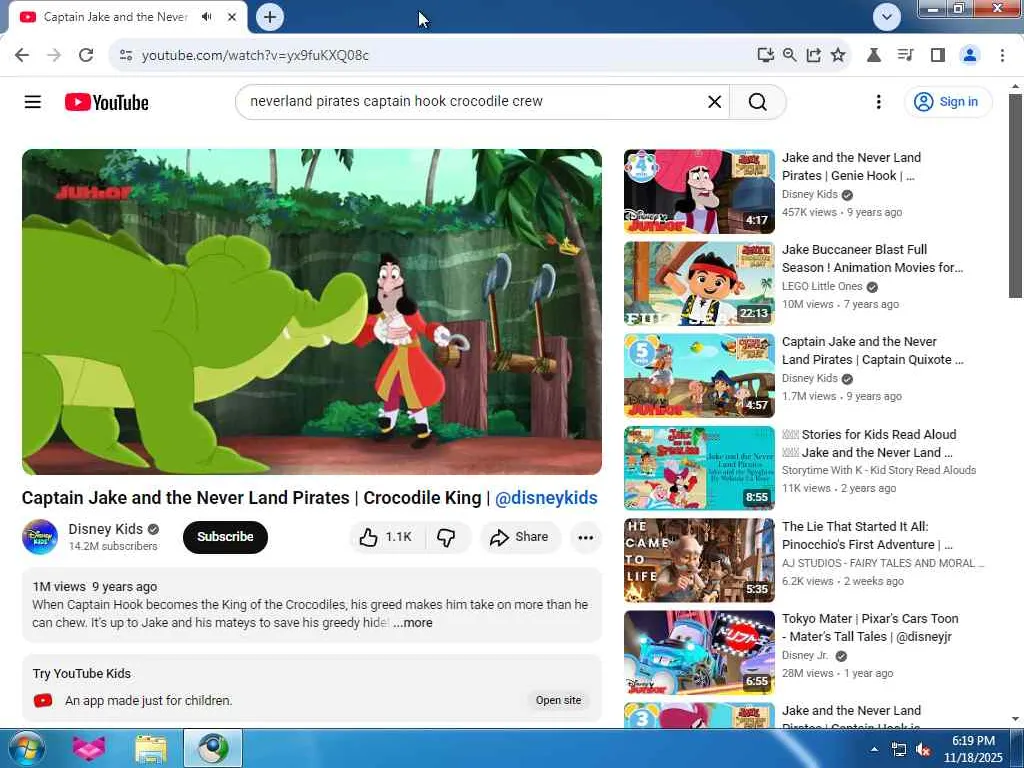Bookmark this tab with the star
This screenshot has width=1024, height=768.
[x=838, y=55]
